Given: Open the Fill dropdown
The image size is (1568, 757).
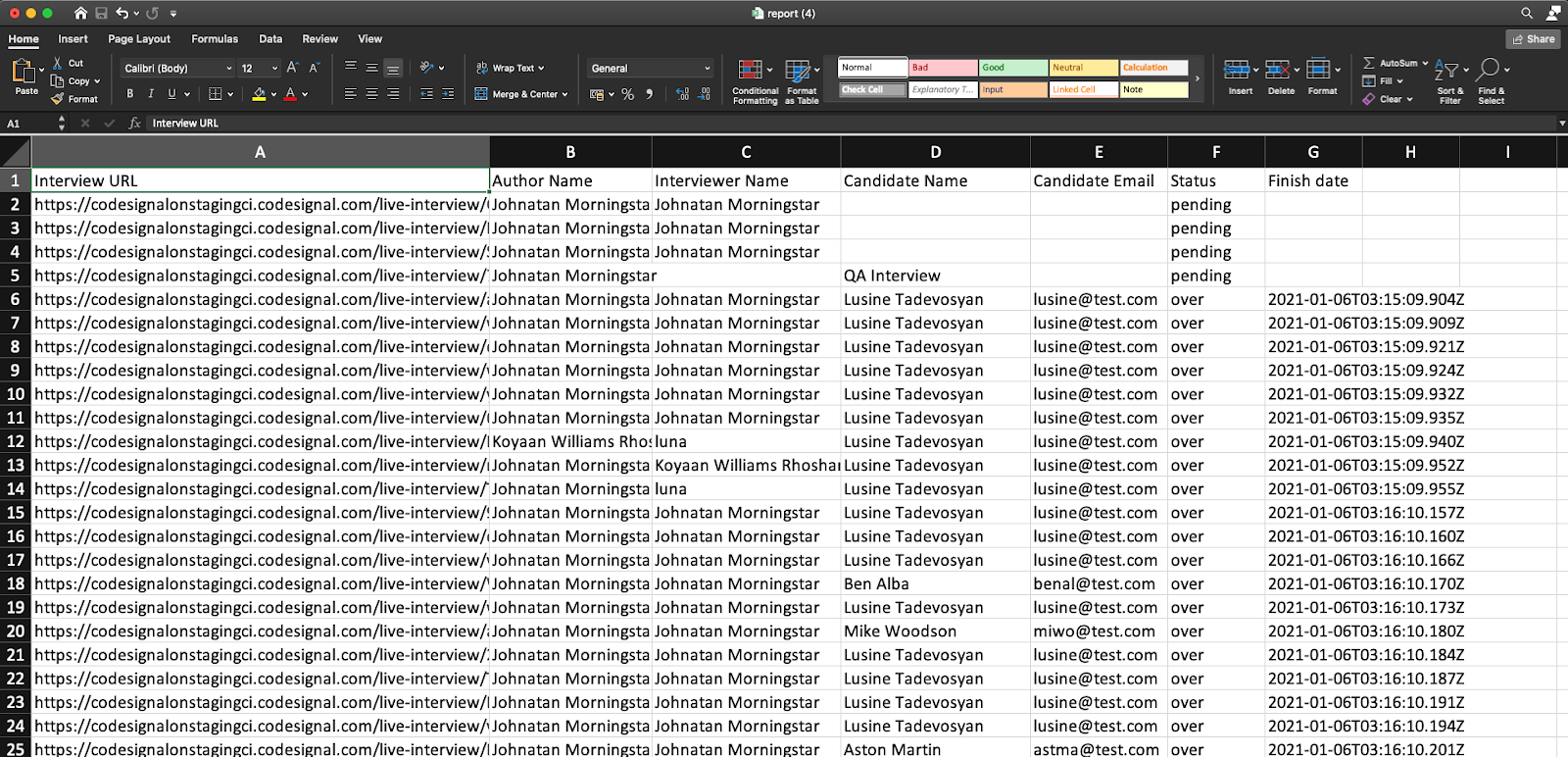Looking at the screenshot, I should pyautogui.click(x=1383, y=80).
